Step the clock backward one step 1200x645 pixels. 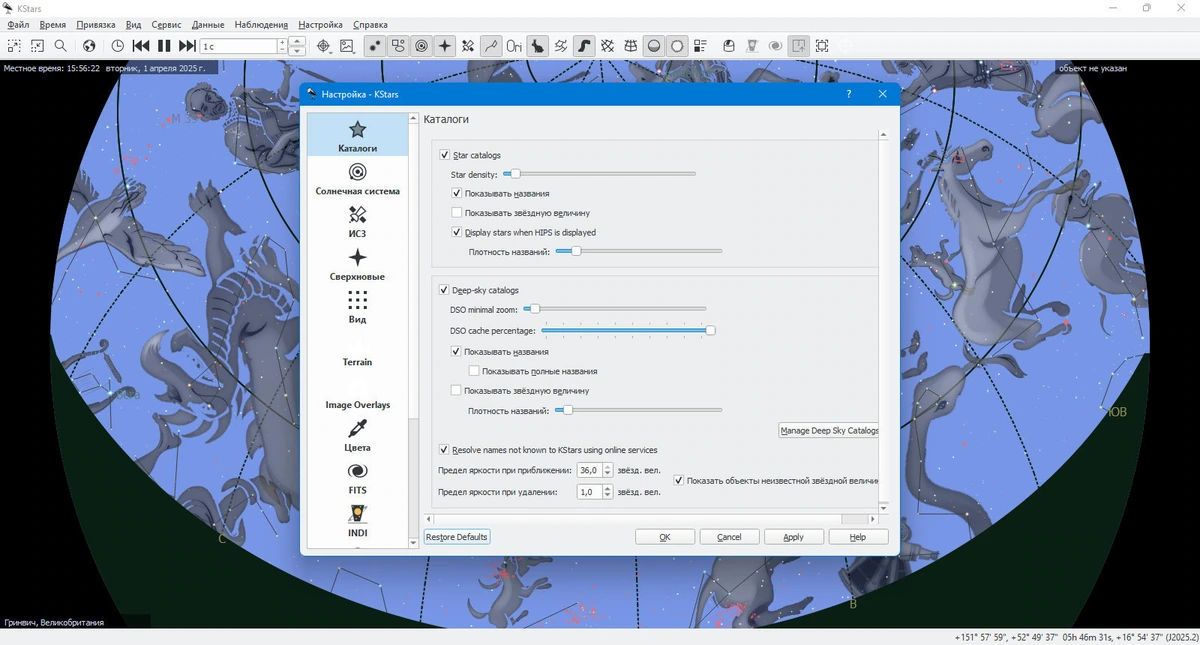tap(141, 45)
